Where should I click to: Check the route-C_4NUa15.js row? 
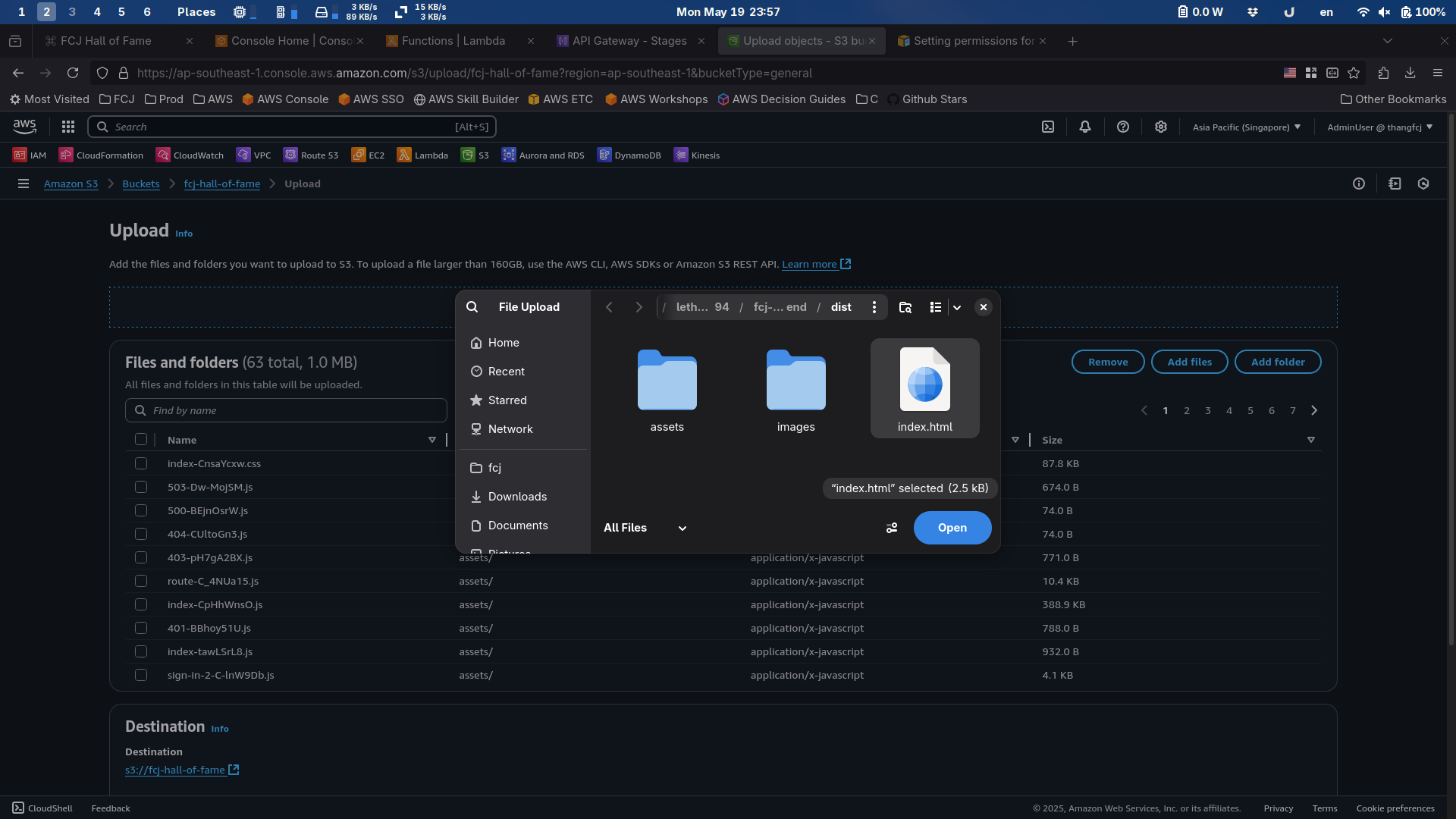point(141,580)
